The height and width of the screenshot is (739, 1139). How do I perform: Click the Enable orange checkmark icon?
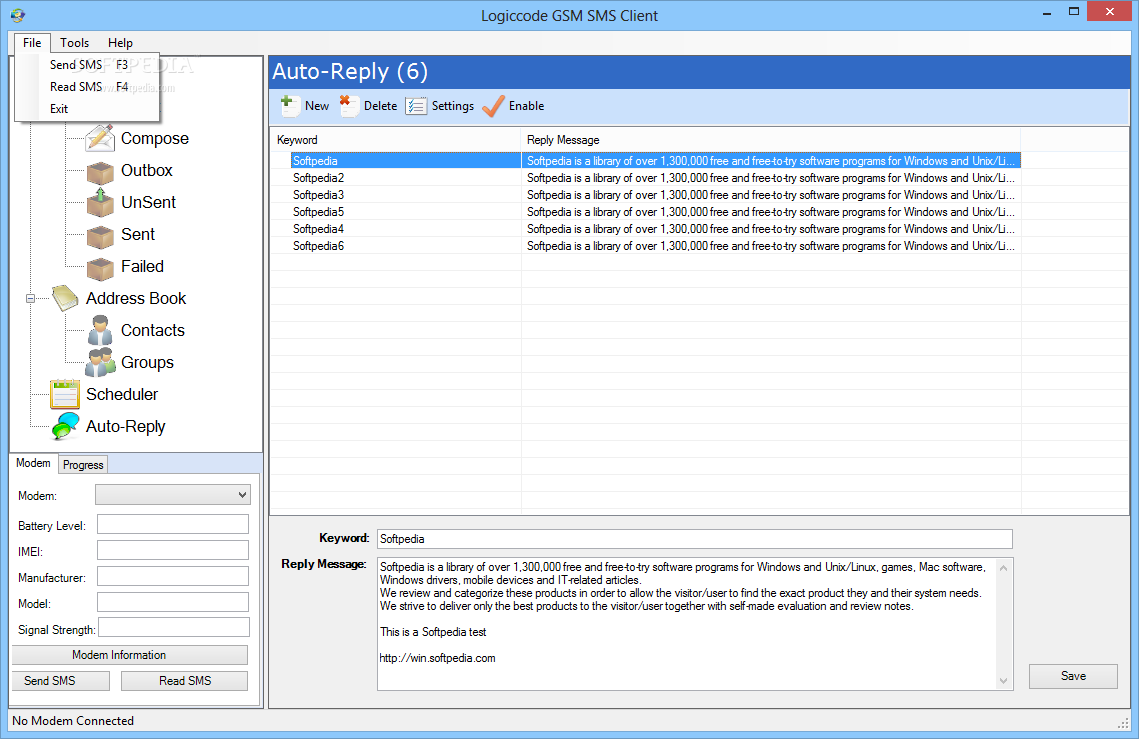point(493,106)
